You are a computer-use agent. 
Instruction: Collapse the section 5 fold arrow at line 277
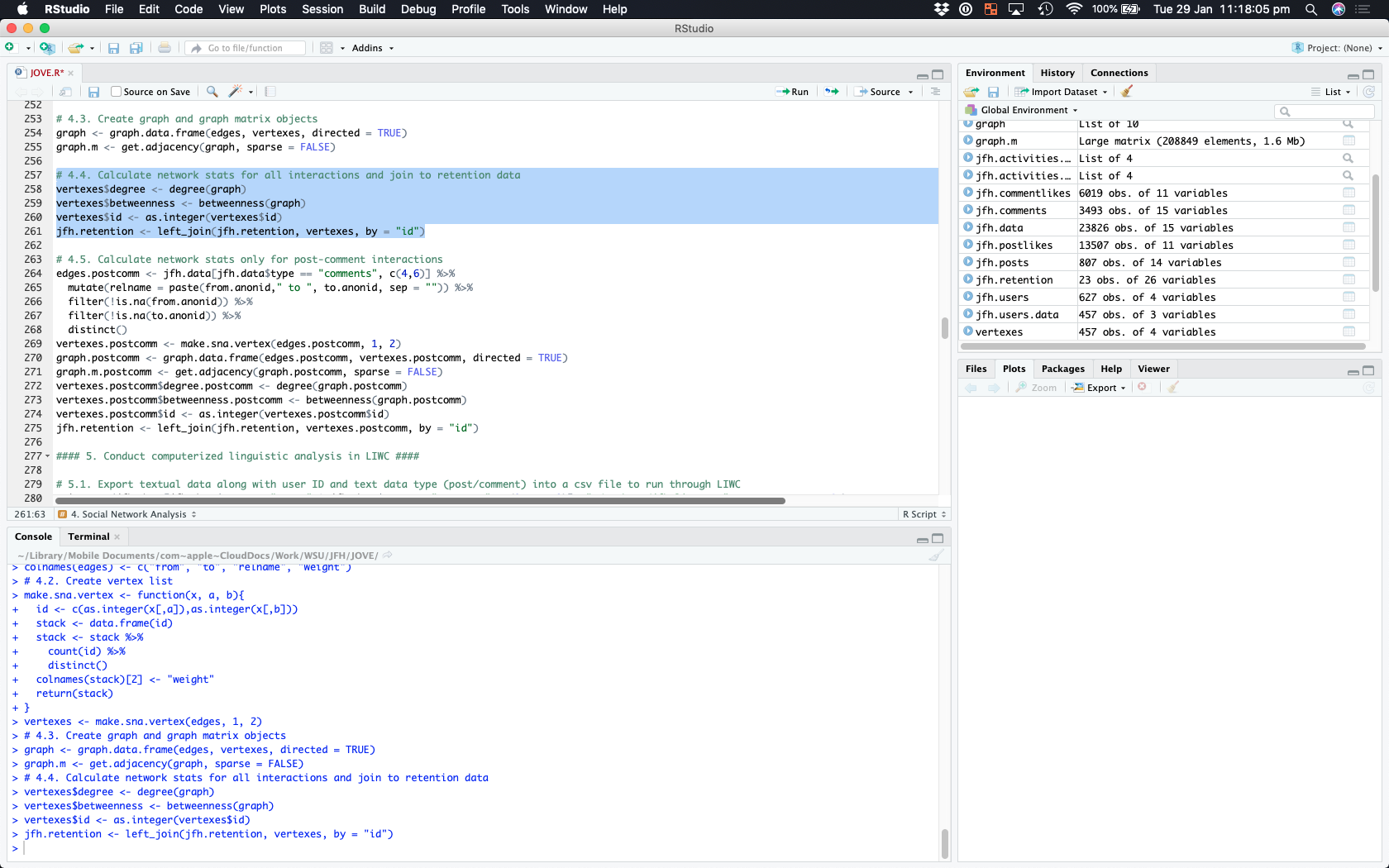47,456
